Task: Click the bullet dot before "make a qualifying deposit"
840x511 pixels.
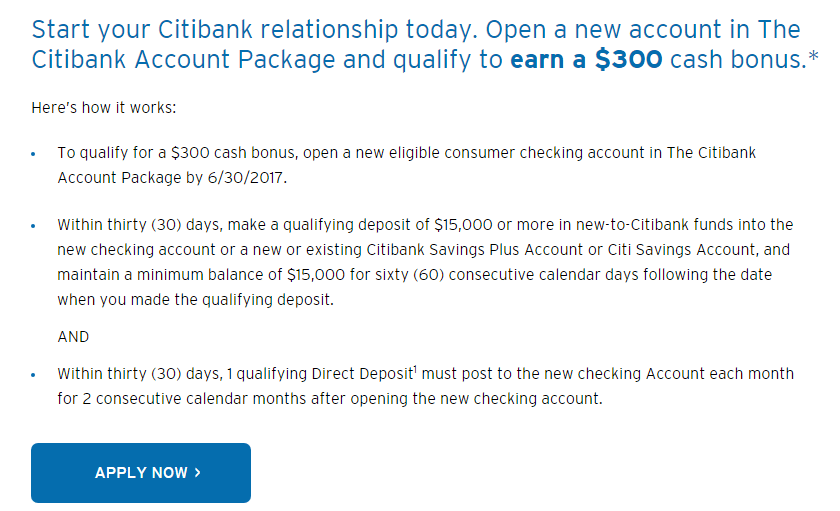Action: (33, 226)
